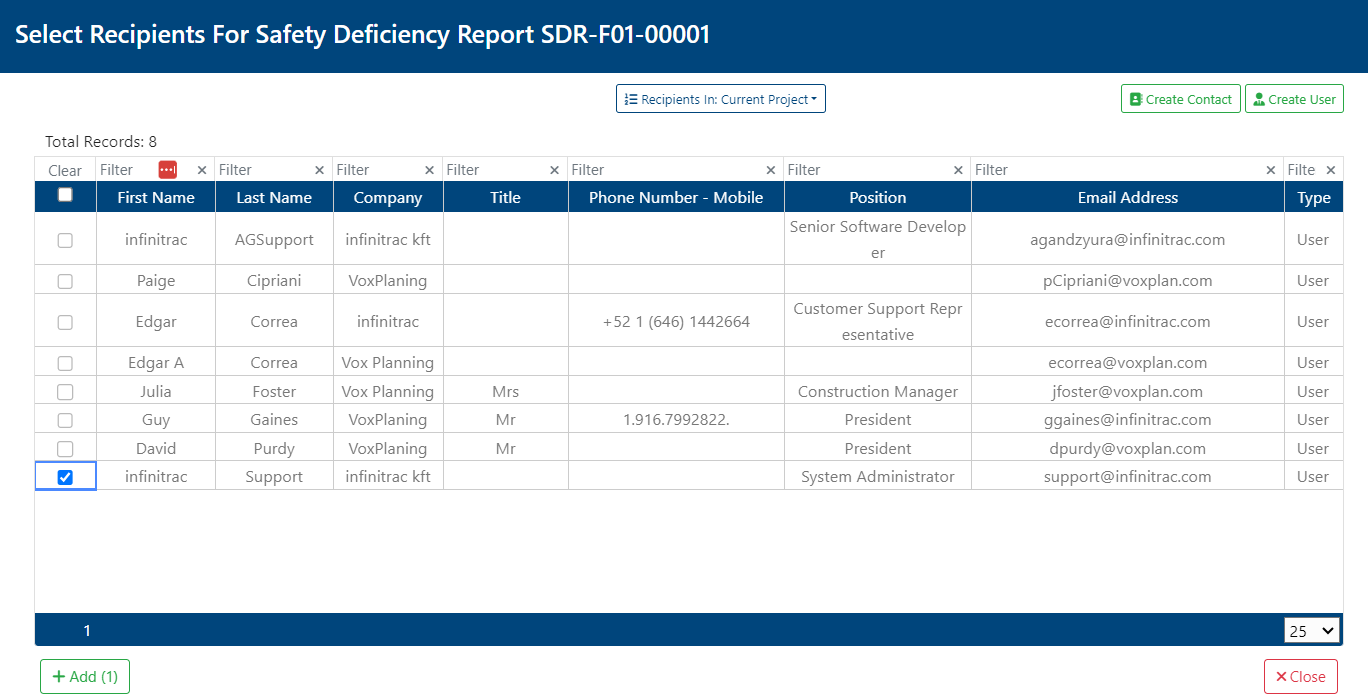Toggle the select-all checkbox in the table header
The image size is (1368, 700).
pos(65,195)
